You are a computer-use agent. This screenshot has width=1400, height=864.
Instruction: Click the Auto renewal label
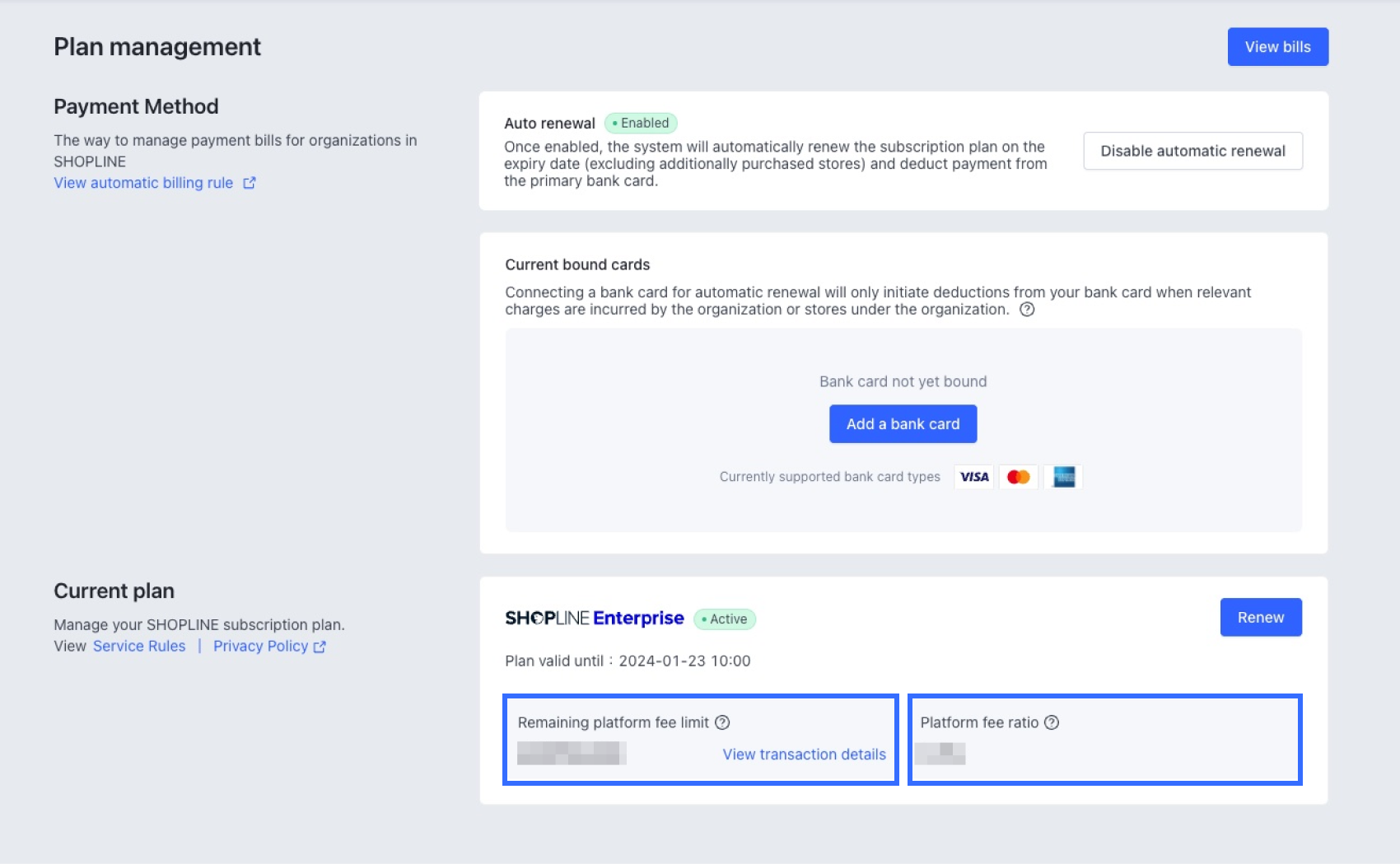tap(549, 124)
